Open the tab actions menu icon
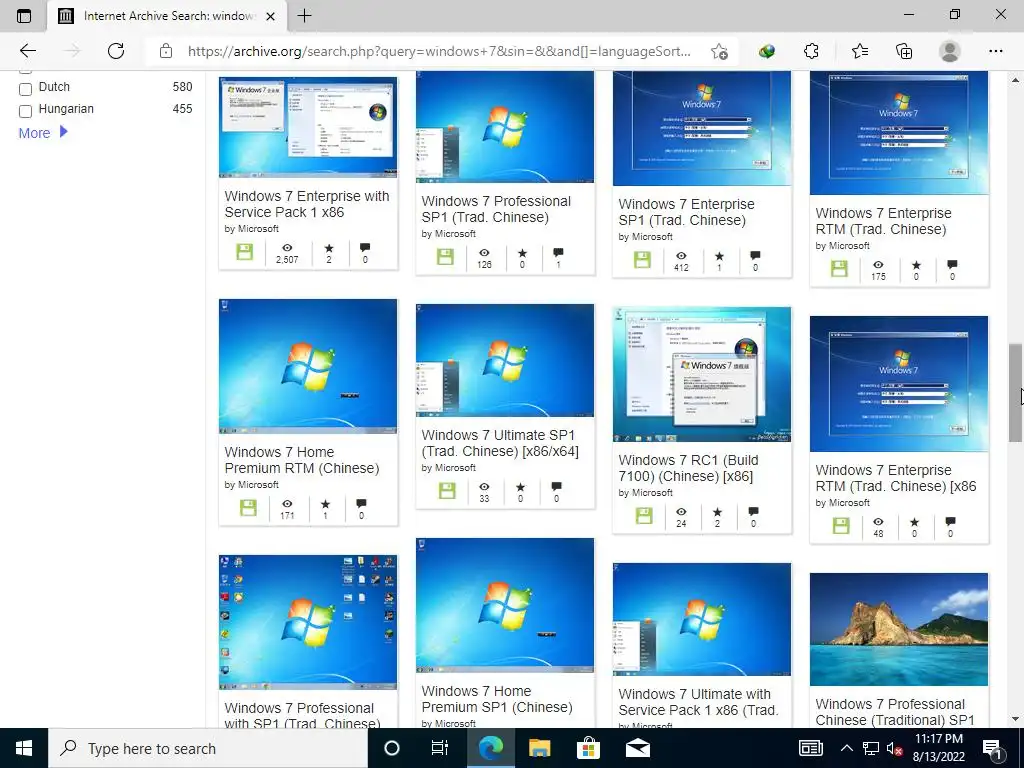This screenshot has height=768, width=1024. pyautogui.click(x=24, y=16)
